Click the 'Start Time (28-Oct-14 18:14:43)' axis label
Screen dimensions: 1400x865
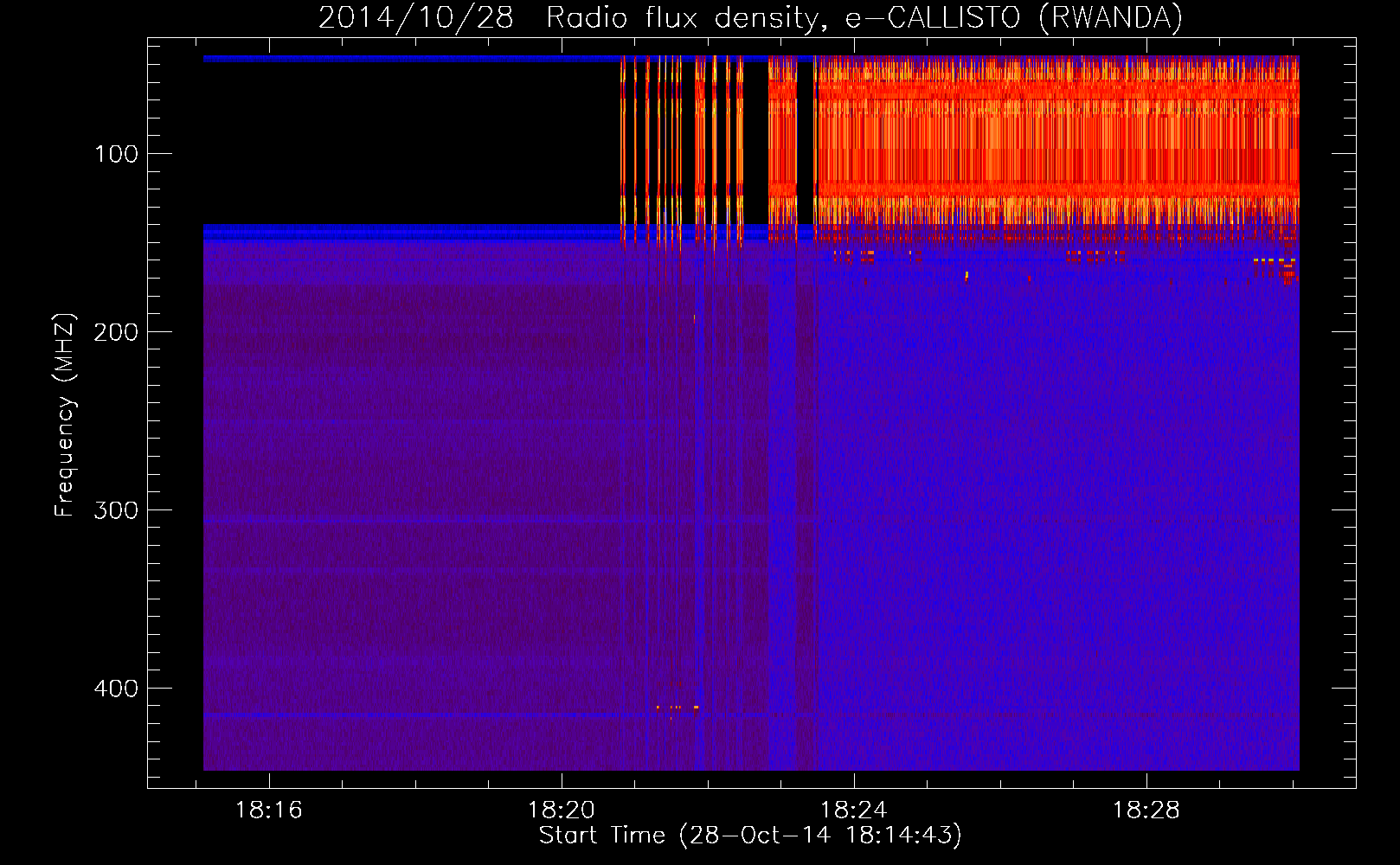coord(750,836)
